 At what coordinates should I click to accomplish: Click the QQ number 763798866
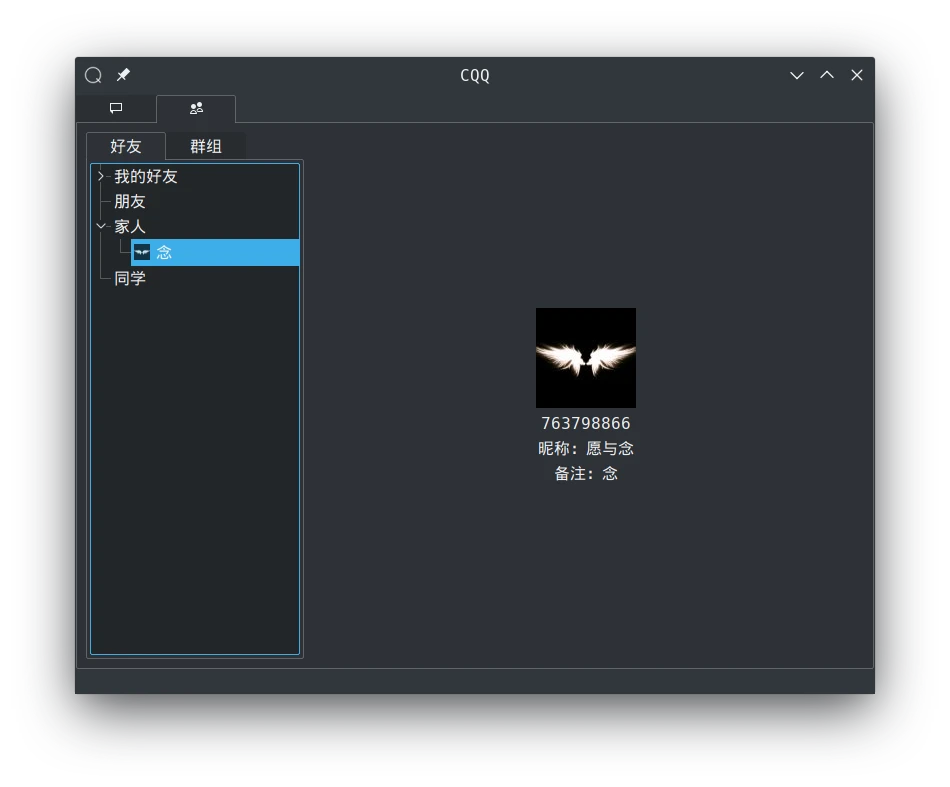tap(586, 423)
